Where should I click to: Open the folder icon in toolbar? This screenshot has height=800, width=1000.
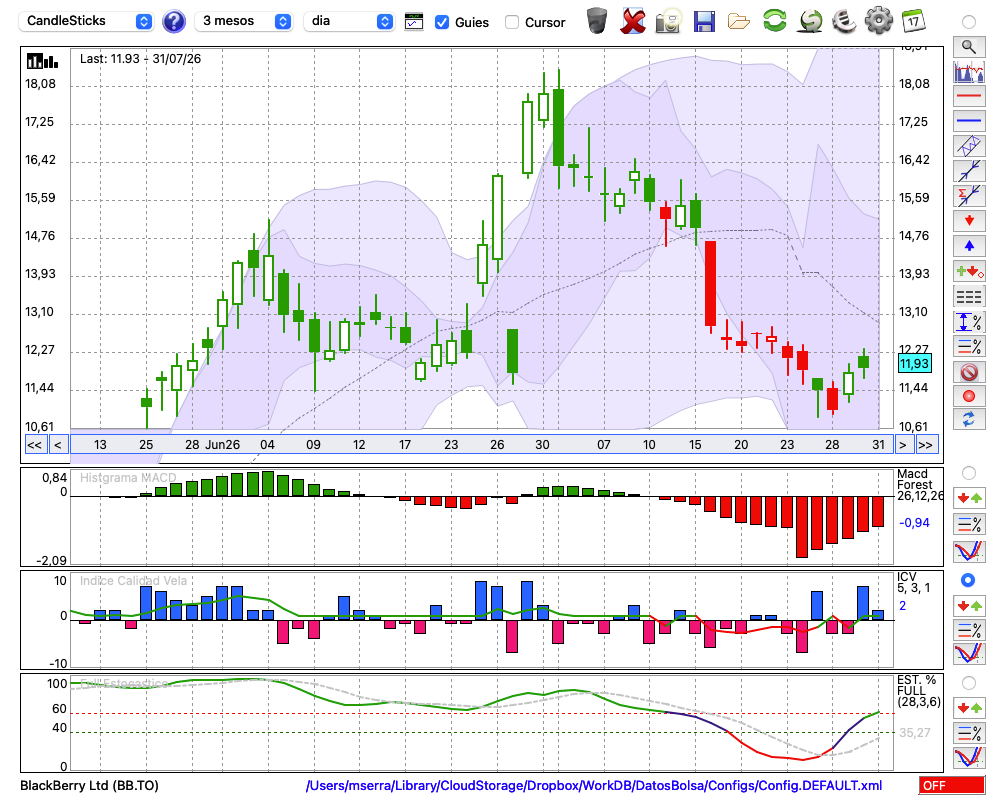pyautogui.click(x=739, y=22)
